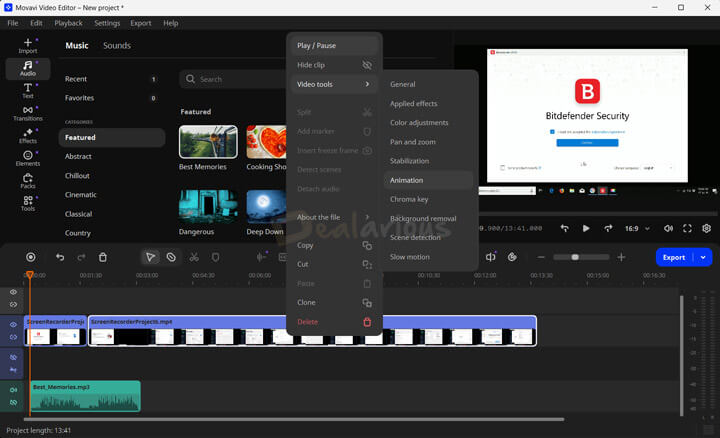The width and height of the screenshot is (720, 438).
Task: Select Delete in the context menu
Action: click(308, 321)
